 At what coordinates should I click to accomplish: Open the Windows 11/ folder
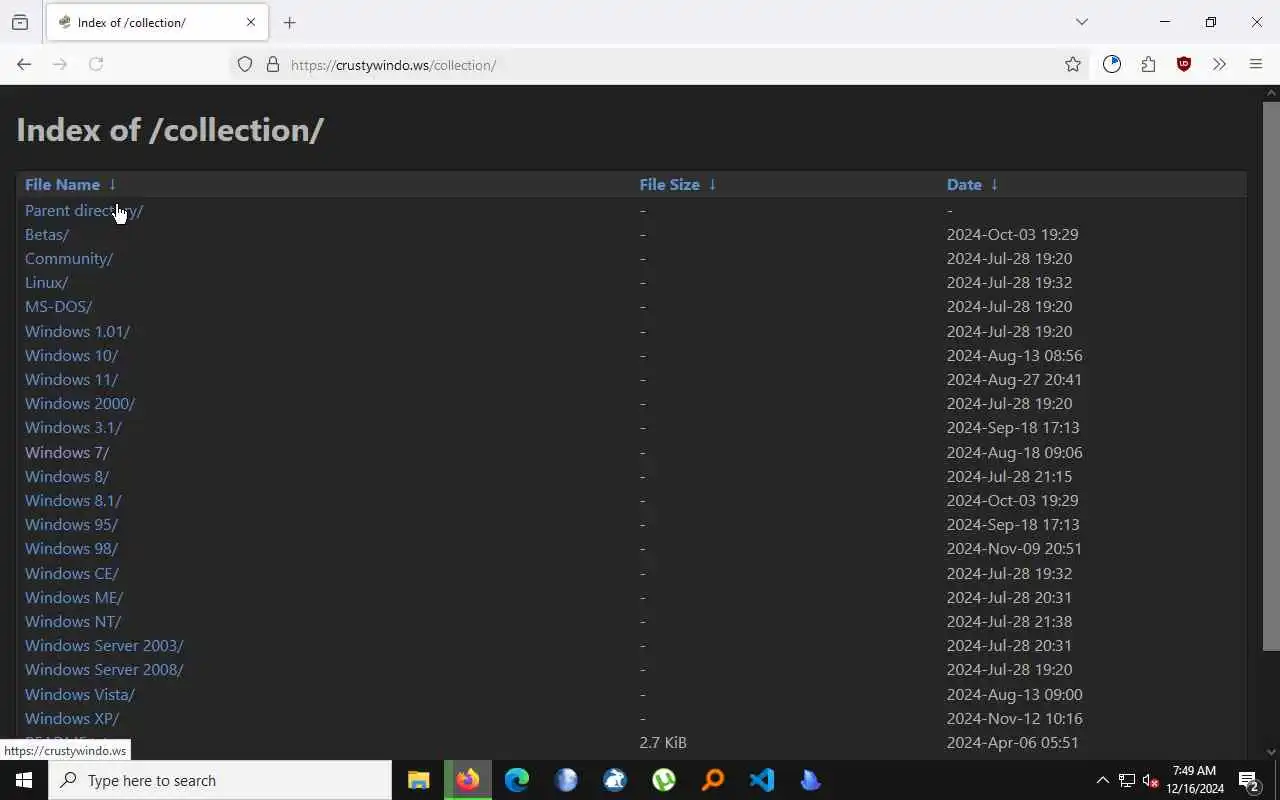(x=71, y=379)
